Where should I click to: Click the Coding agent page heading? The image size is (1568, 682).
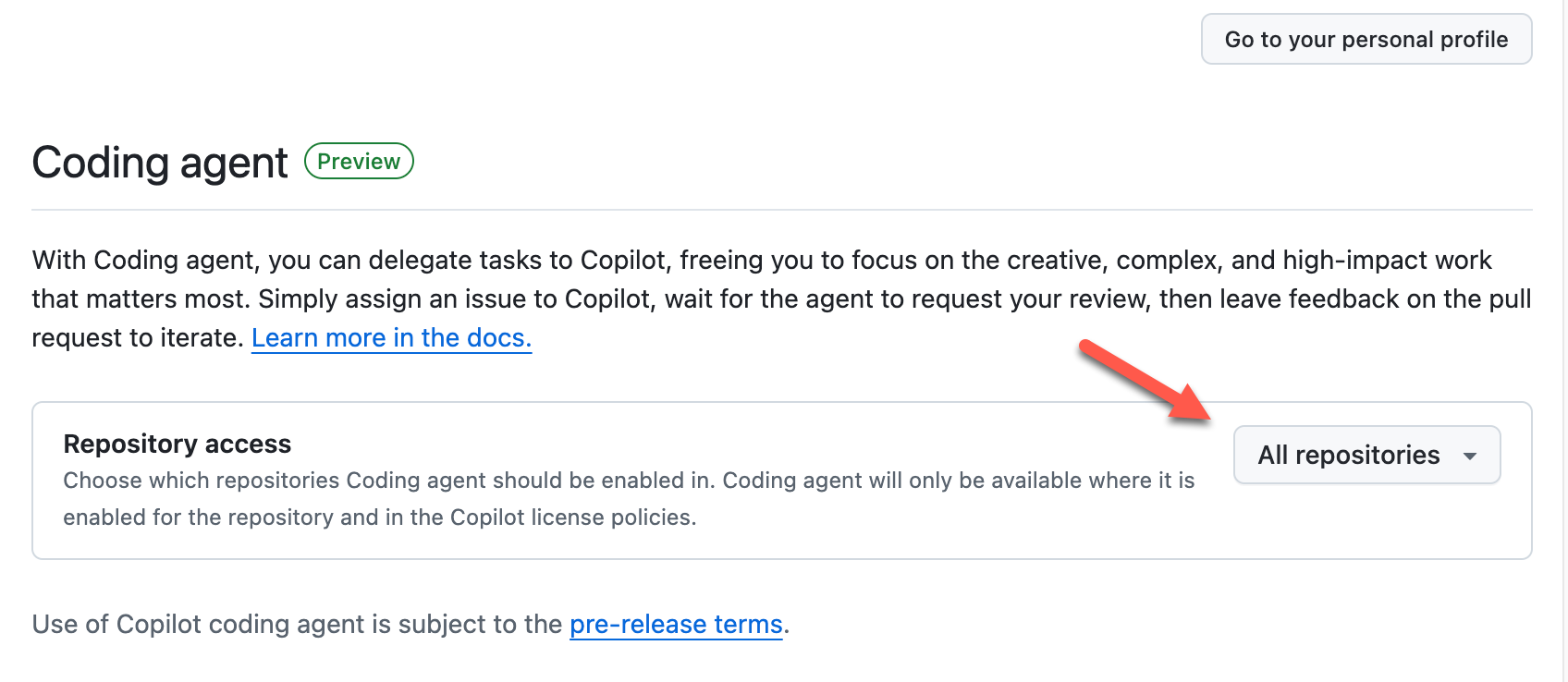click(x=160, y=164)
